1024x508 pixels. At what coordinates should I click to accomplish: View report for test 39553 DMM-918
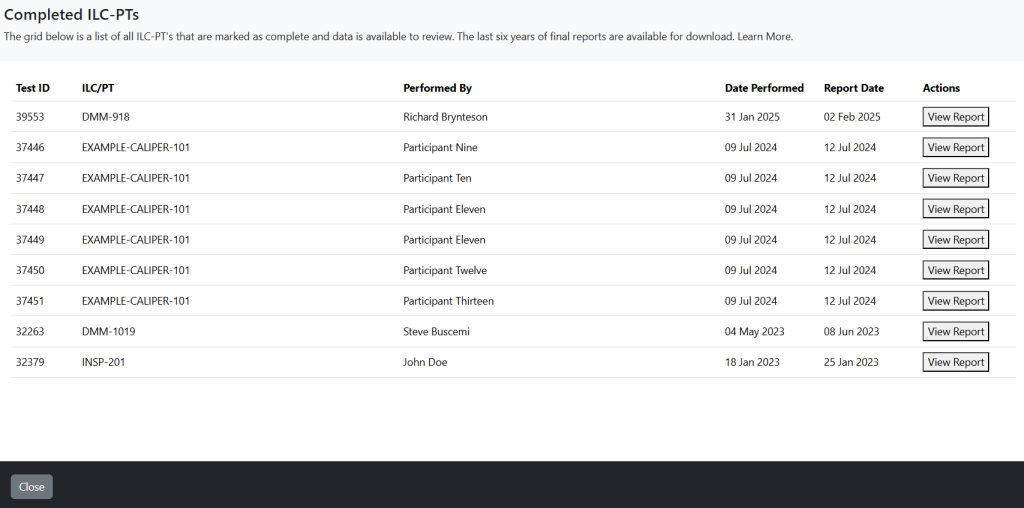[x=955, y=117]
